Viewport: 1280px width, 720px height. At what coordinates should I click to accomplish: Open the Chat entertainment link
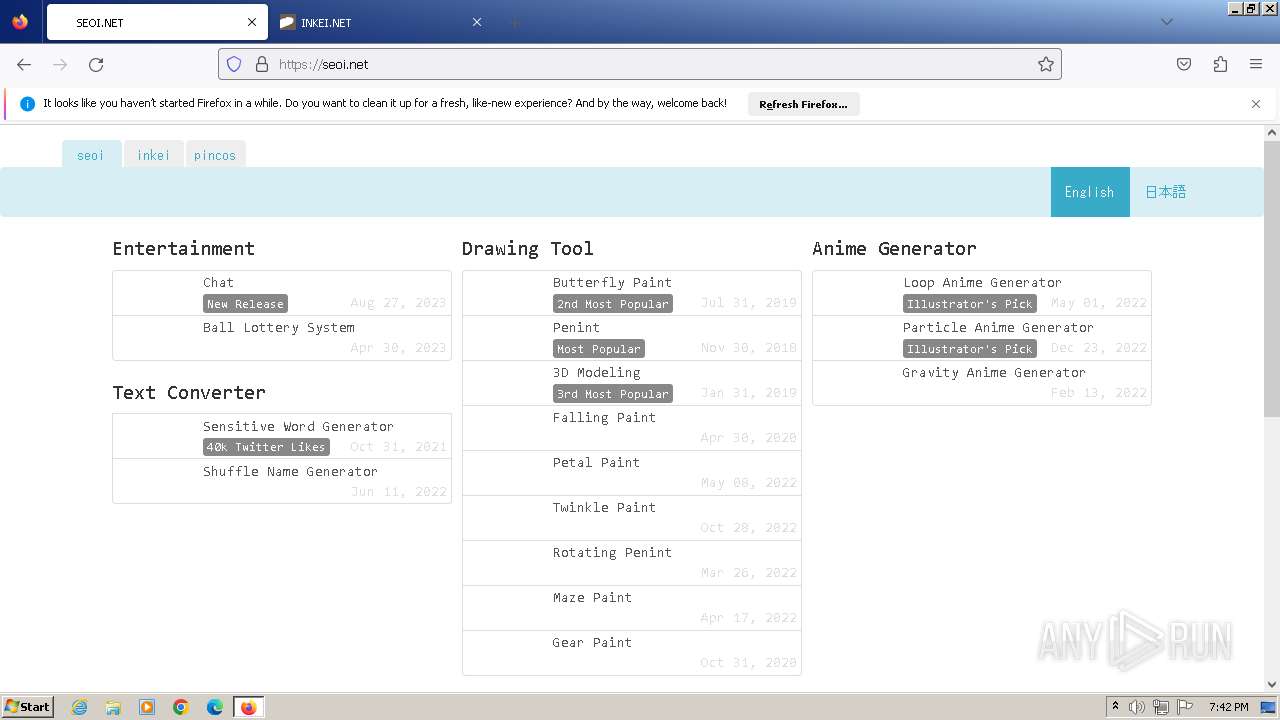(x=282, y=293)
